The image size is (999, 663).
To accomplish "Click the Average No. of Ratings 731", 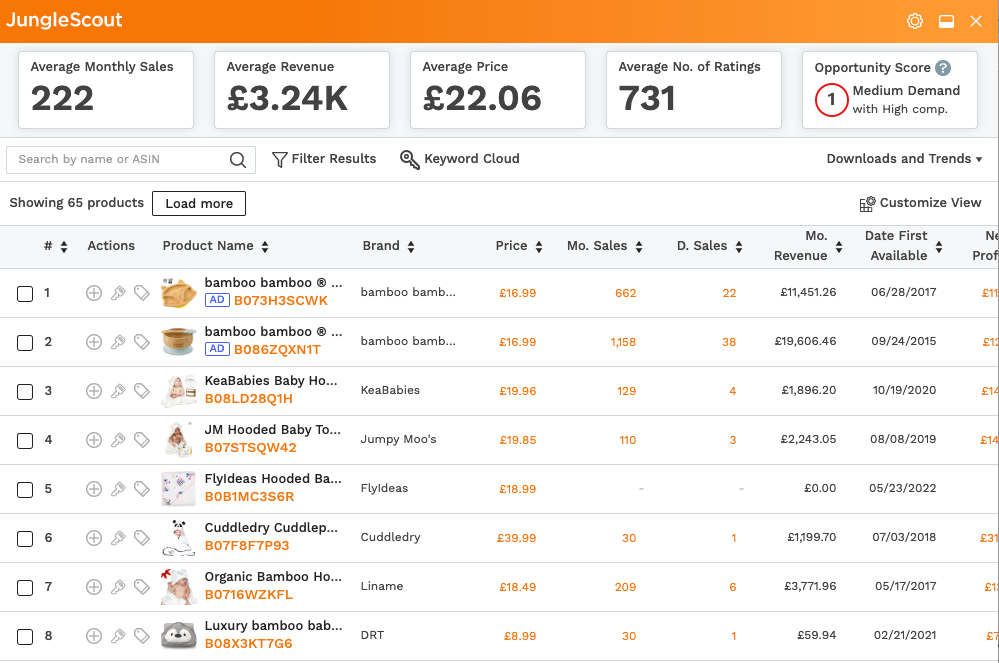I will 647,98.
